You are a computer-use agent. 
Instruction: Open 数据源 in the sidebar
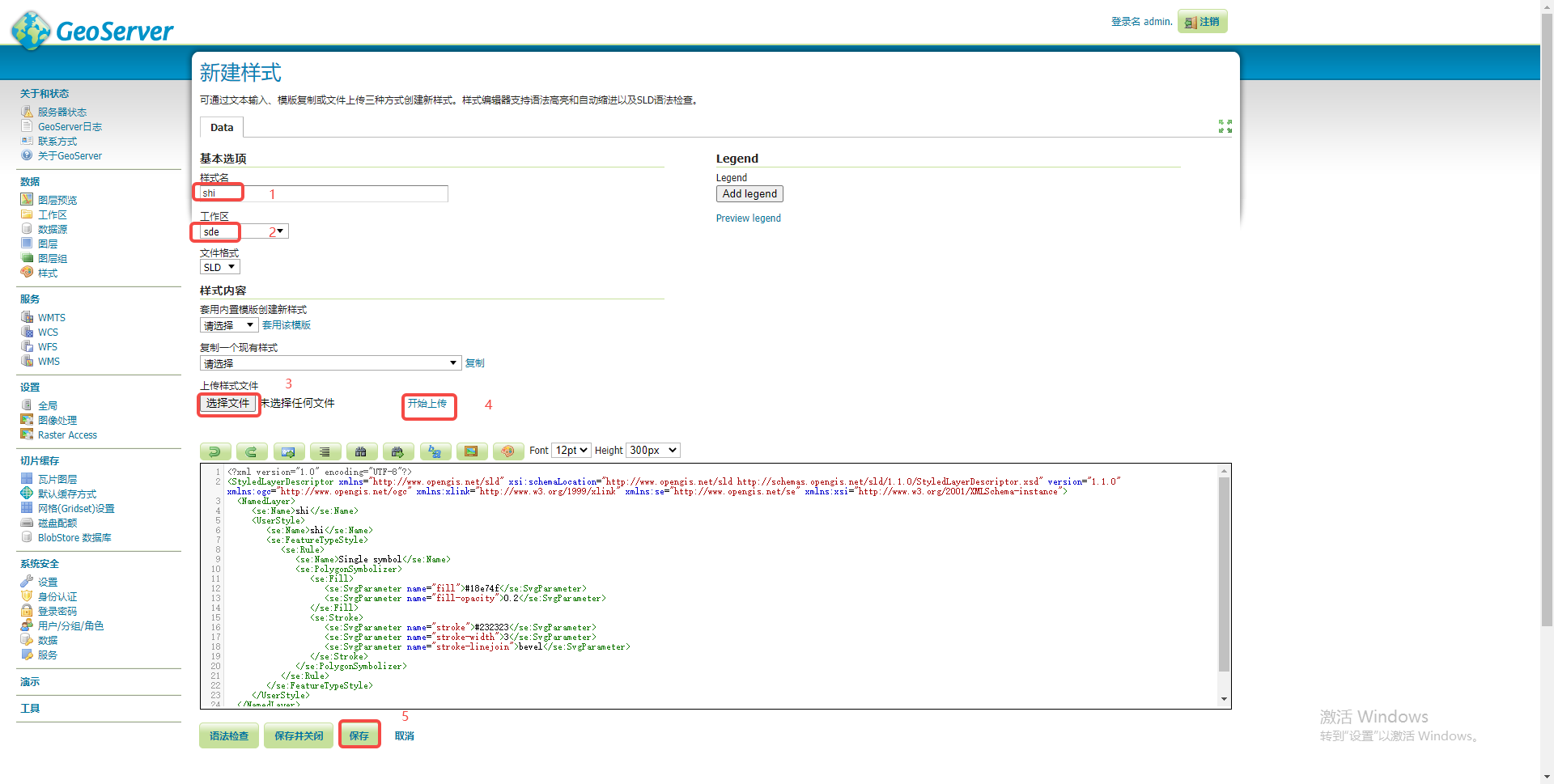53,230
